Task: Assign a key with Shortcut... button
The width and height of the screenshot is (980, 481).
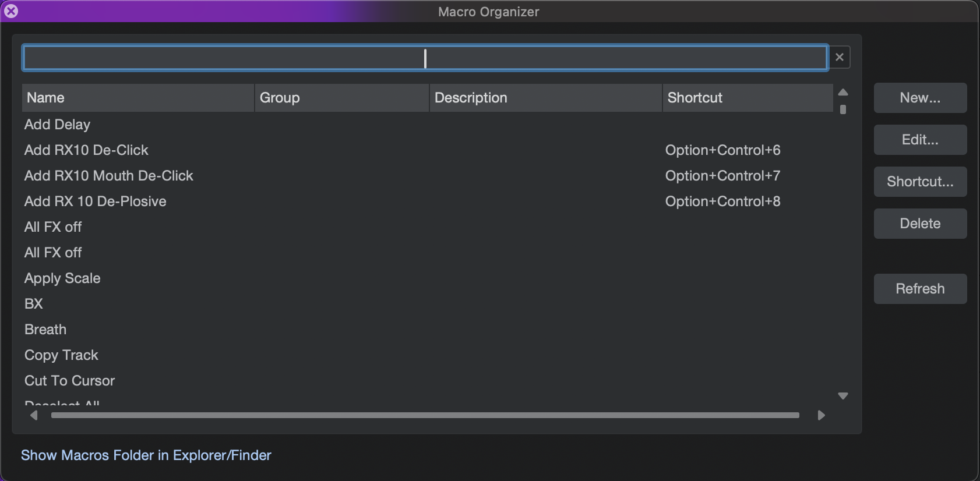Action: tap(920, 182)
